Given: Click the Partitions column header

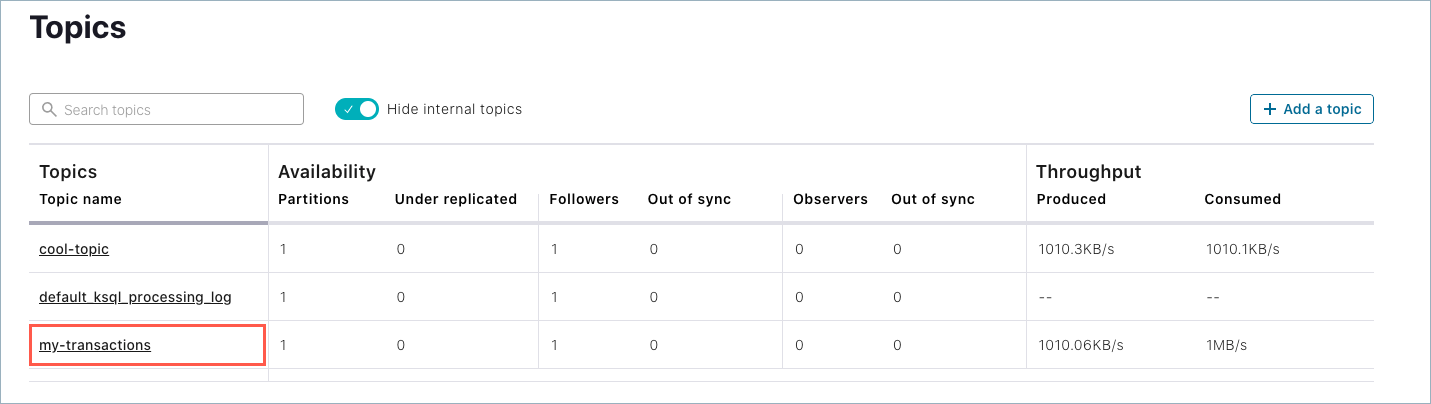Looking at the screenshot, I should click(313, 199).
